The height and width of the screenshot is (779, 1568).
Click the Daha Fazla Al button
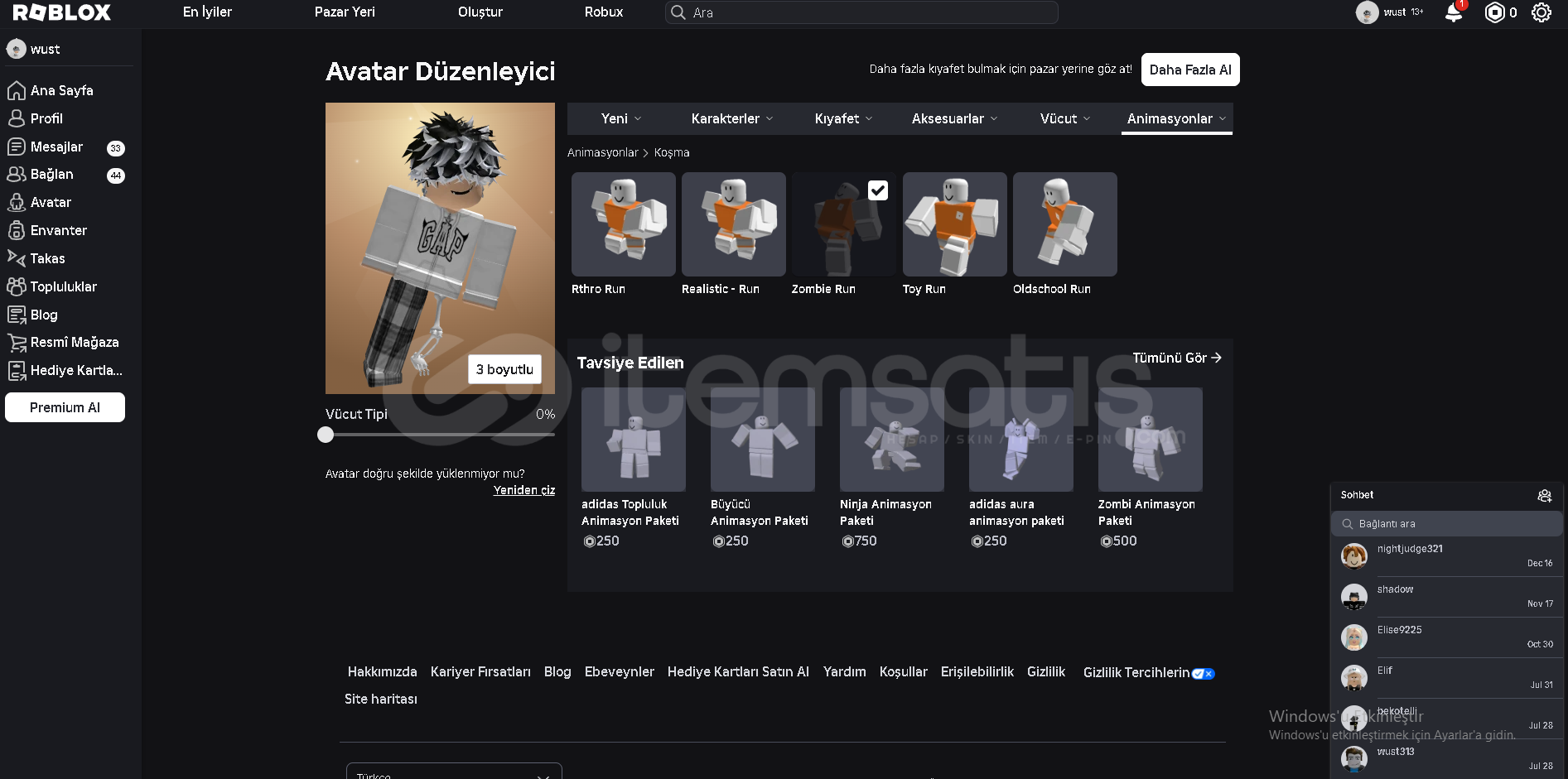click(1189, 70)
